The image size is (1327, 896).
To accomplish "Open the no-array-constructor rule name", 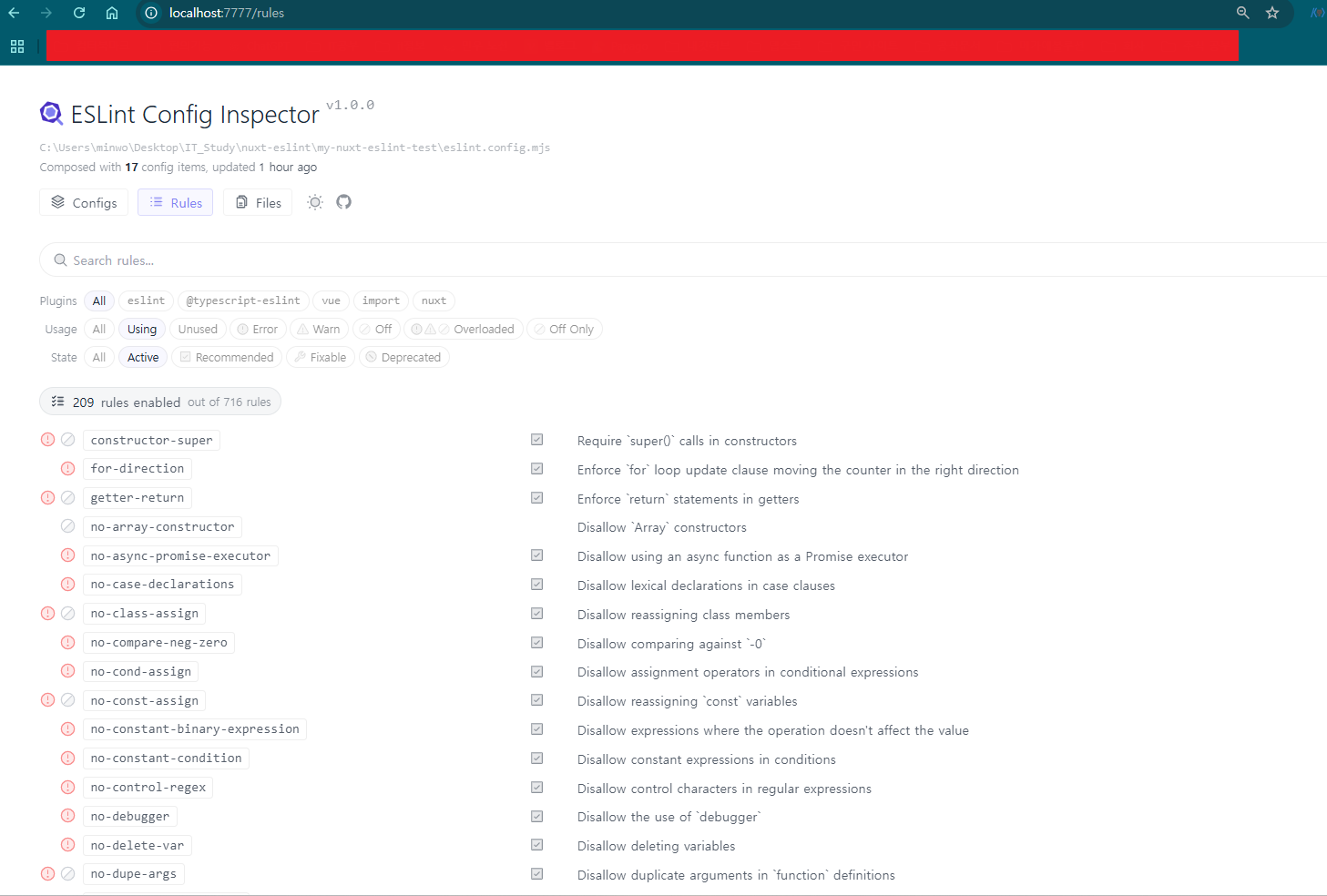I will tap(162, 526).
